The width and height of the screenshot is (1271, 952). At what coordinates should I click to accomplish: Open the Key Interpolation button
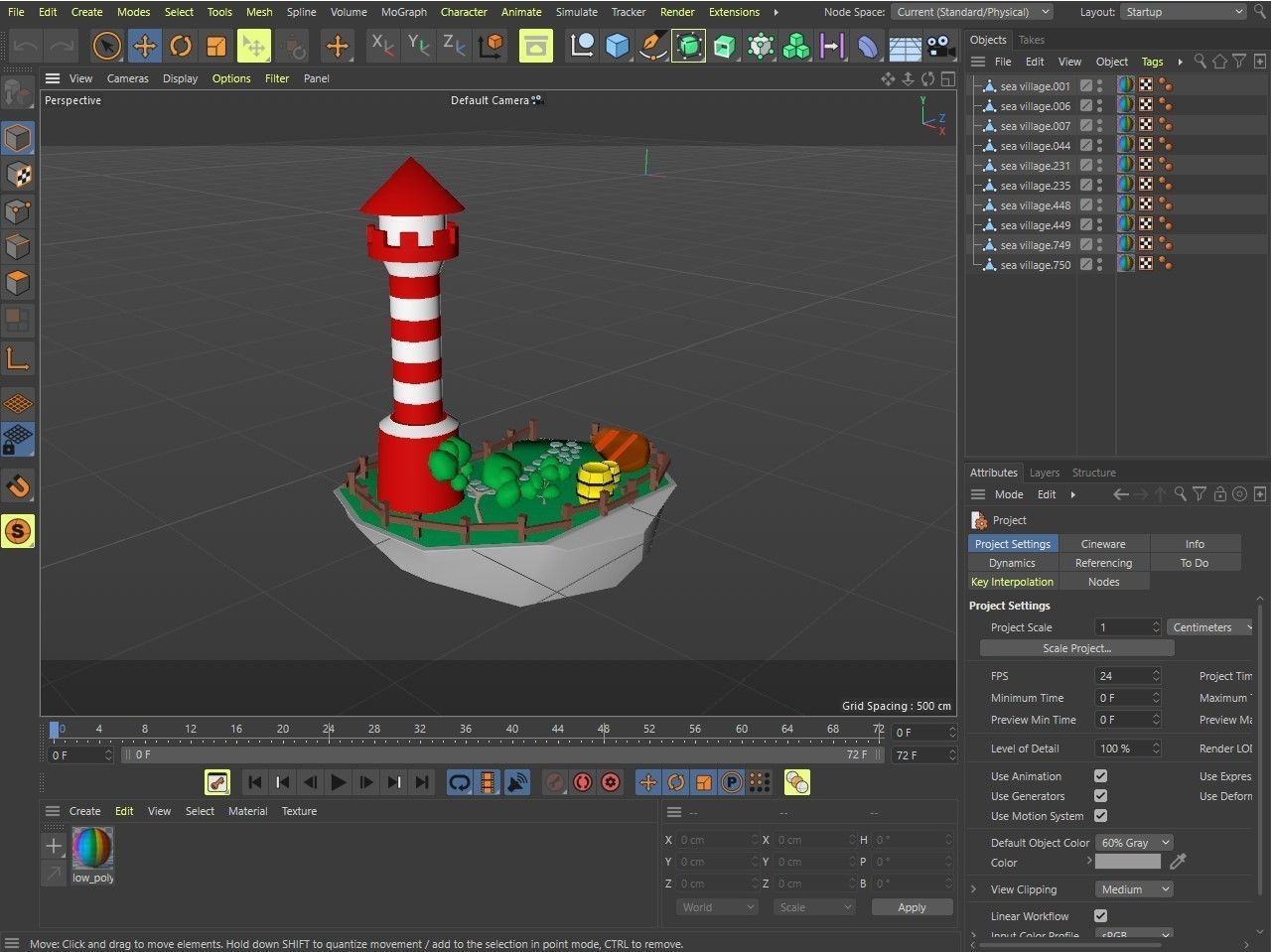pyautogui.click(x=1012, y=582)
